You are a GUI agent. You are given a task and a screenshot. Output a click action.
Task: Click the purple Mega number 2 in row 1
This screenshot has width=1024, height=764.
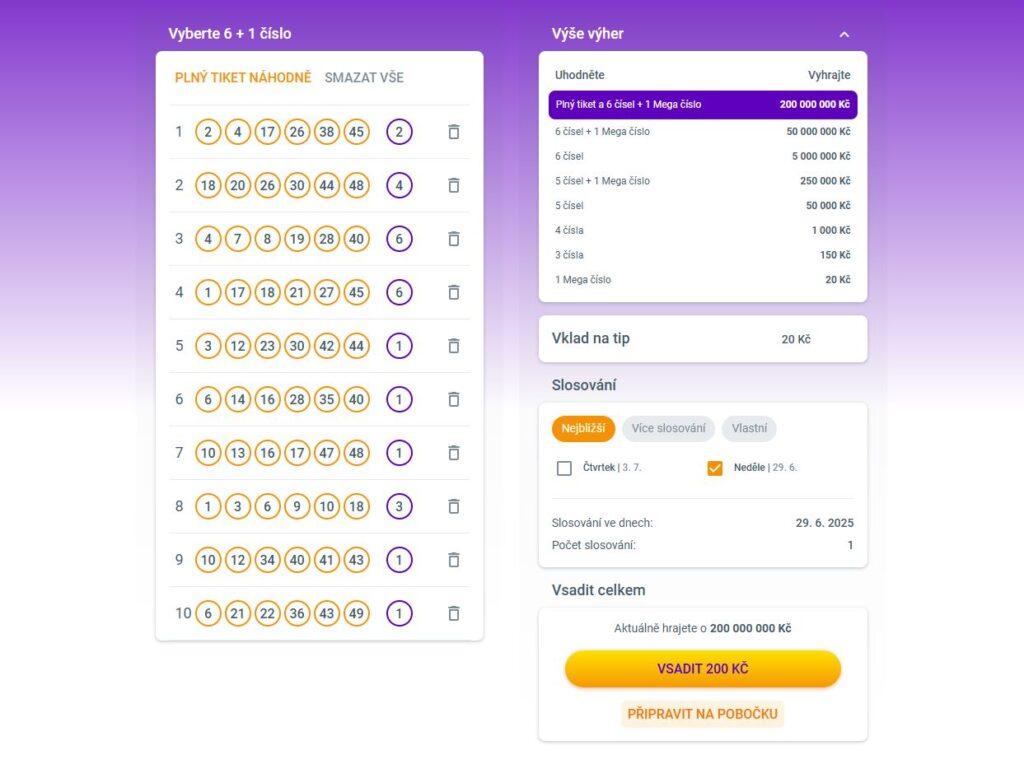(x=399, y=132)
